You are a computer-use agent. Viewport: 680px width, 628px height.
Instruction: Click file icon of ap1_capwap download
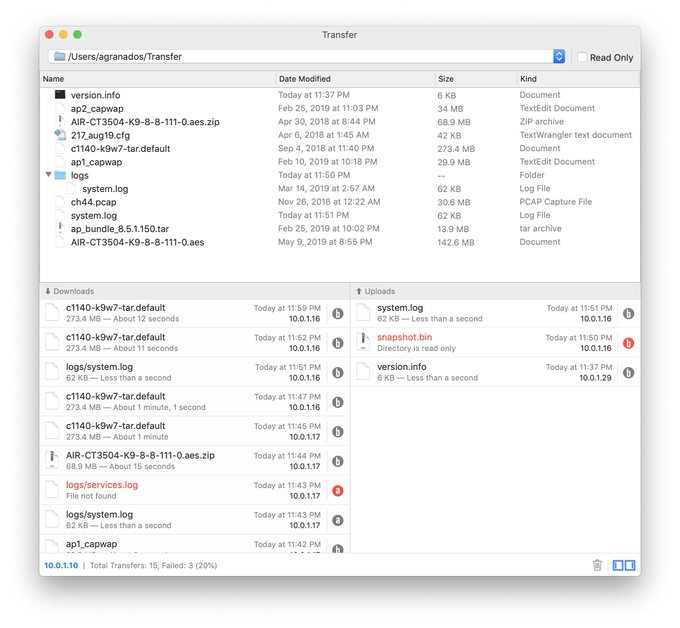point(52,546)
